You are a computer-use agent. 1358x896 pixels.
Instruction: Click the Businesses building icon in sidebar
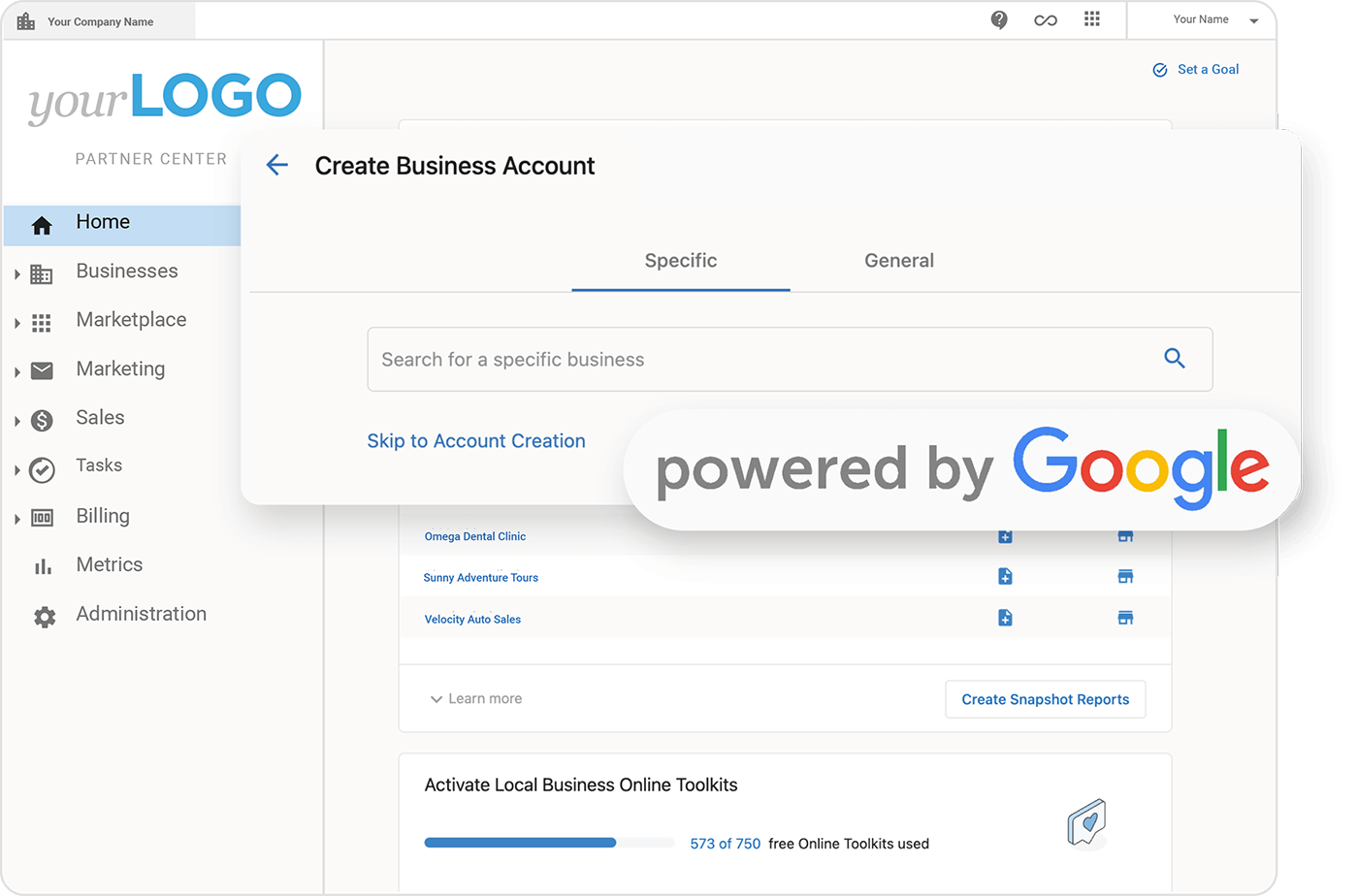(42, 274)
